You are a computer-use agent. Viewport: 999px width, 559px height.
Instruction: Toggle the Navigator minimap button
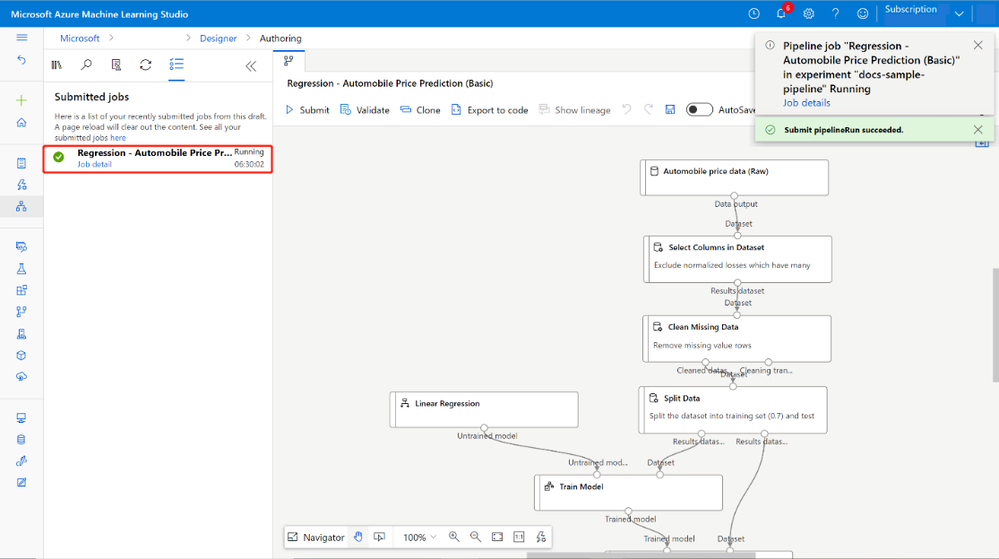tap(316, 537)
